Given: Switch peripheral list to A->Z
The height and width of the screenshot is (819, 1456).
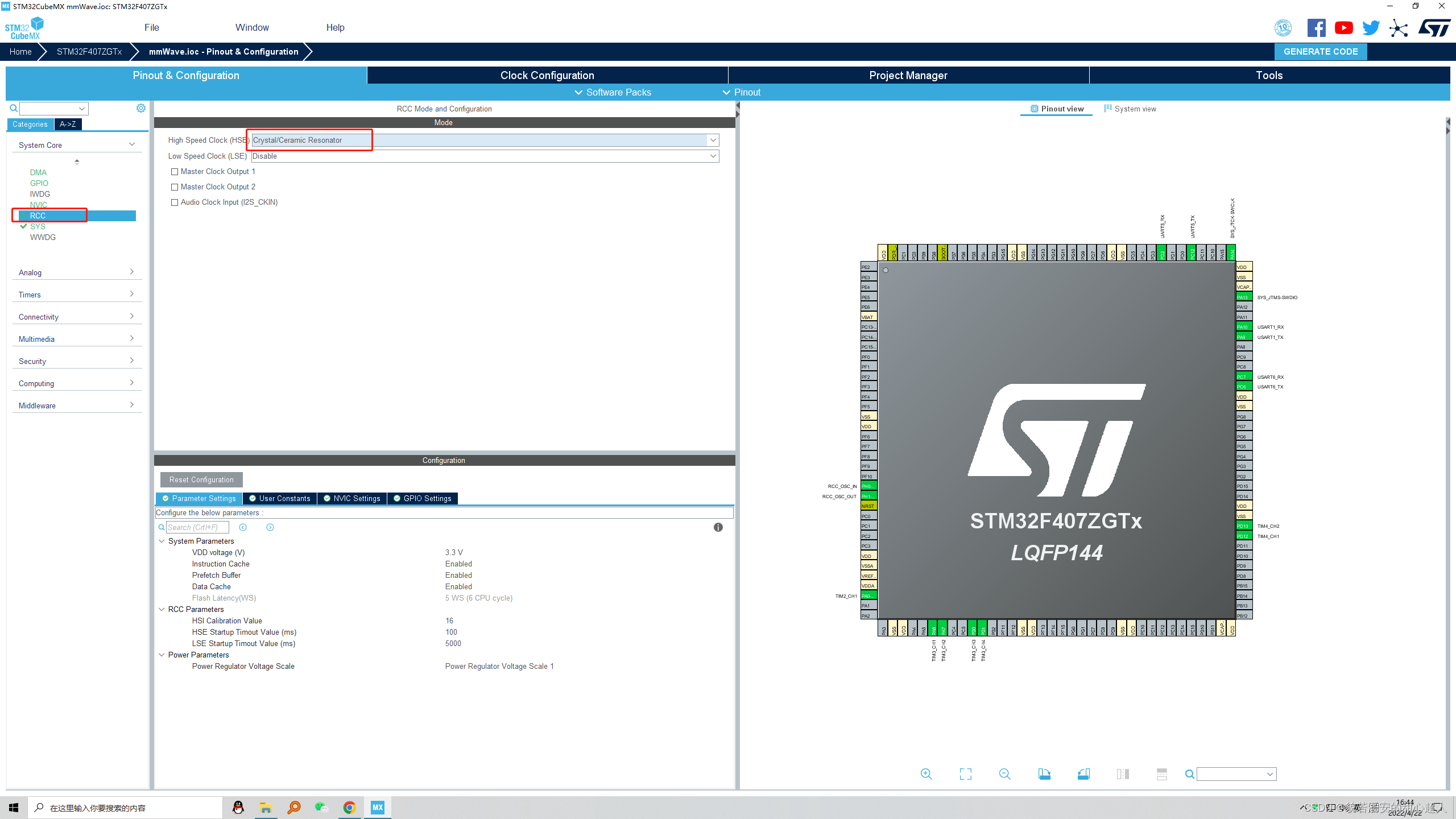Looking at the screenshot, I should [68, 124].
